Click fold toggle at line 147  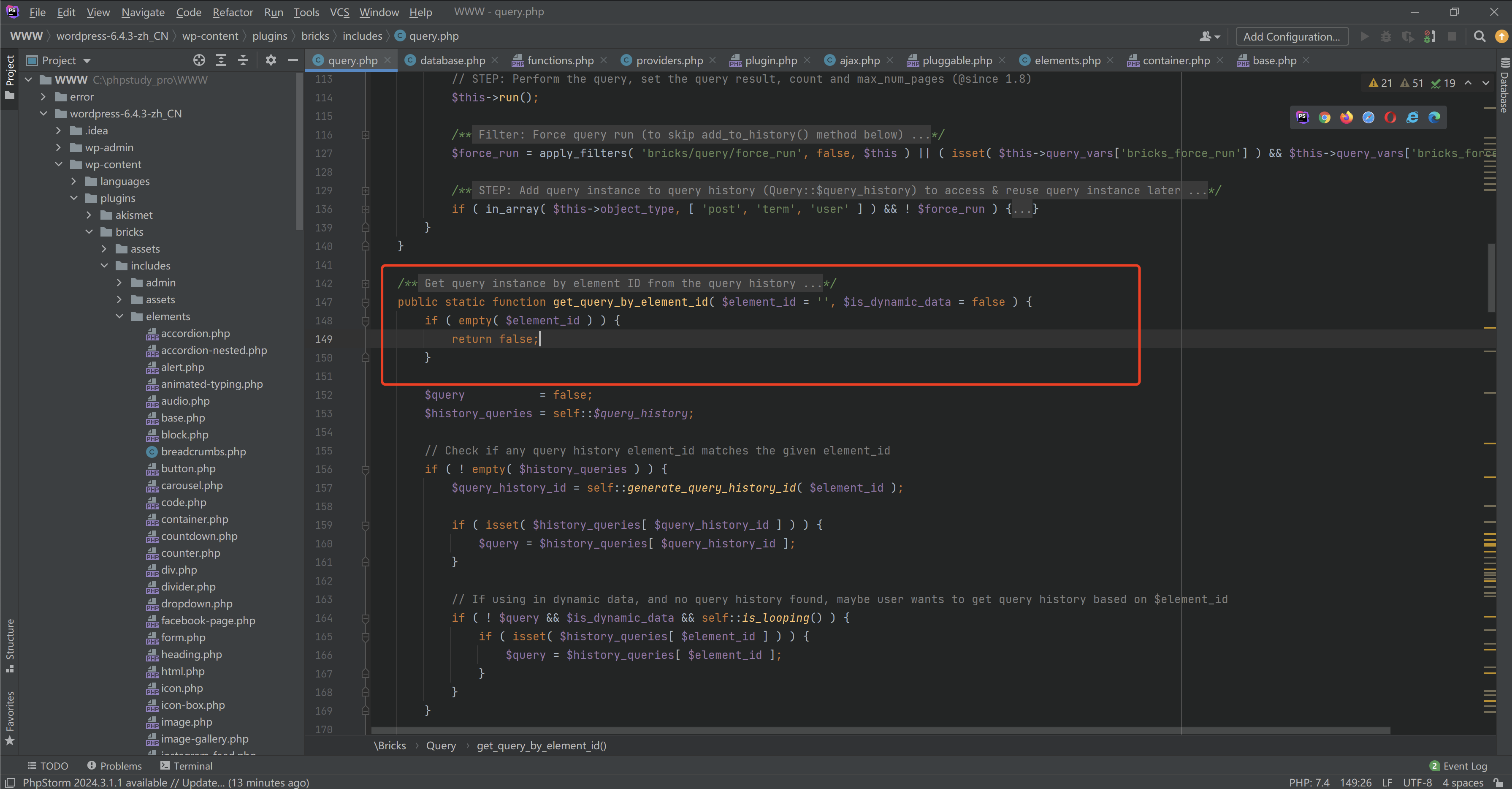click(x=365, y=302)
